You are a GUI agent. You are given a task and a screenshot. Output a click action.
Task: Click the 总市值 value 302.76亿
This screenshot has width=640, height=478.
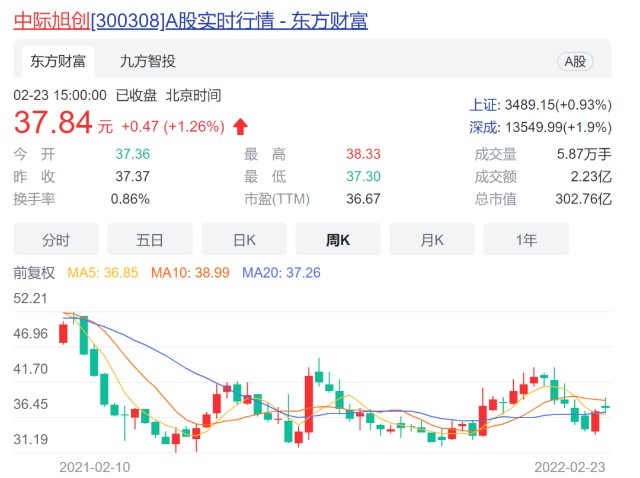click(583, 199)
